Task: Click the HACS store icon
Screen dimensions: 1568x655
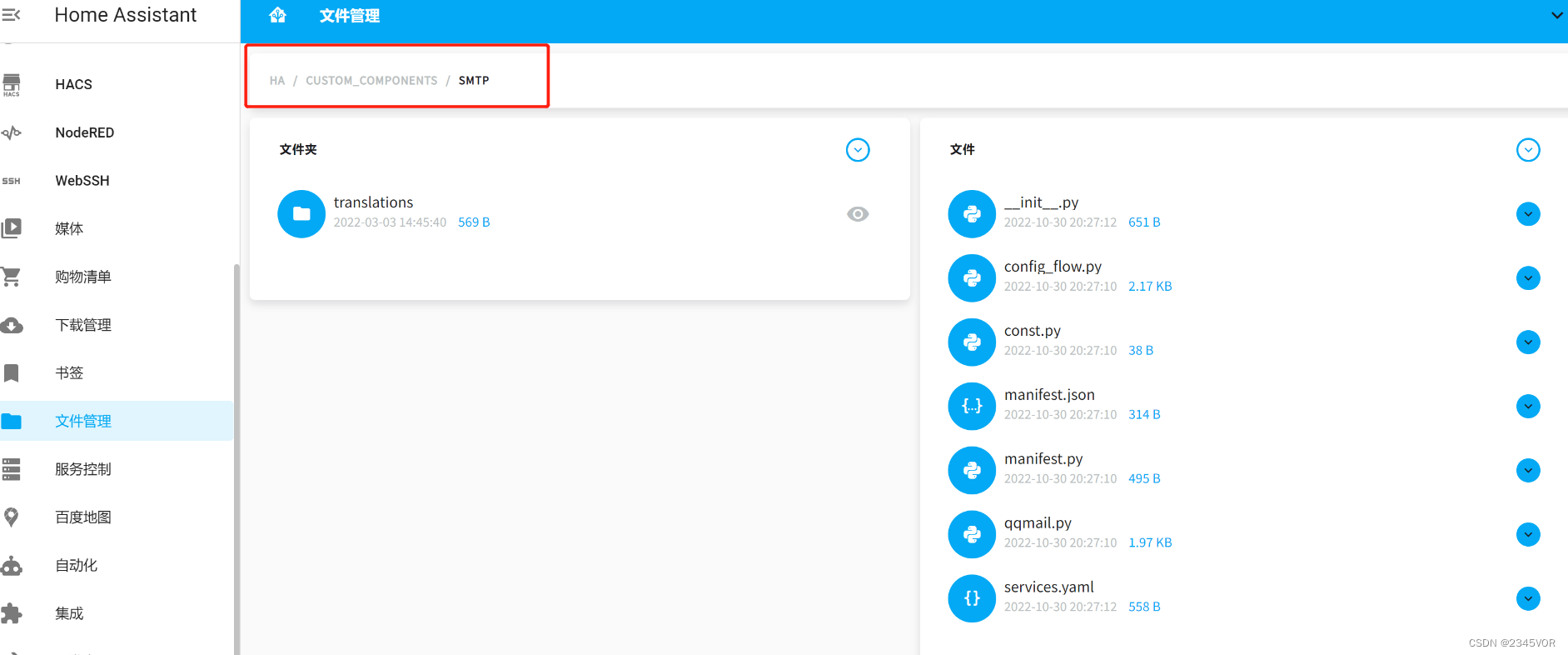Action: point(12,84)
